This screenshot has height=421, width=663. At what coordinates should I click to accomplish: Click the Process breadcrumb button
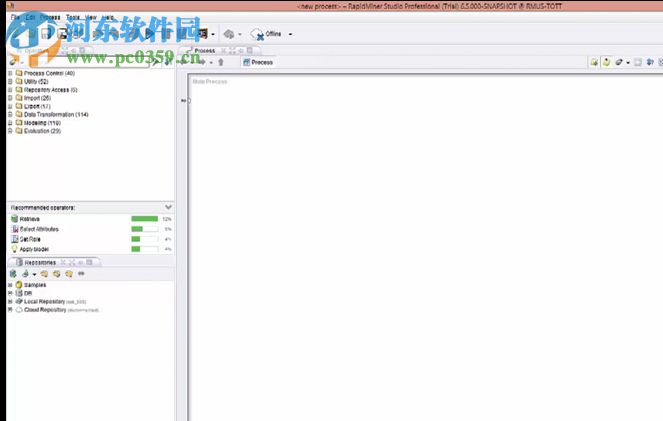(x=258, y=62)
